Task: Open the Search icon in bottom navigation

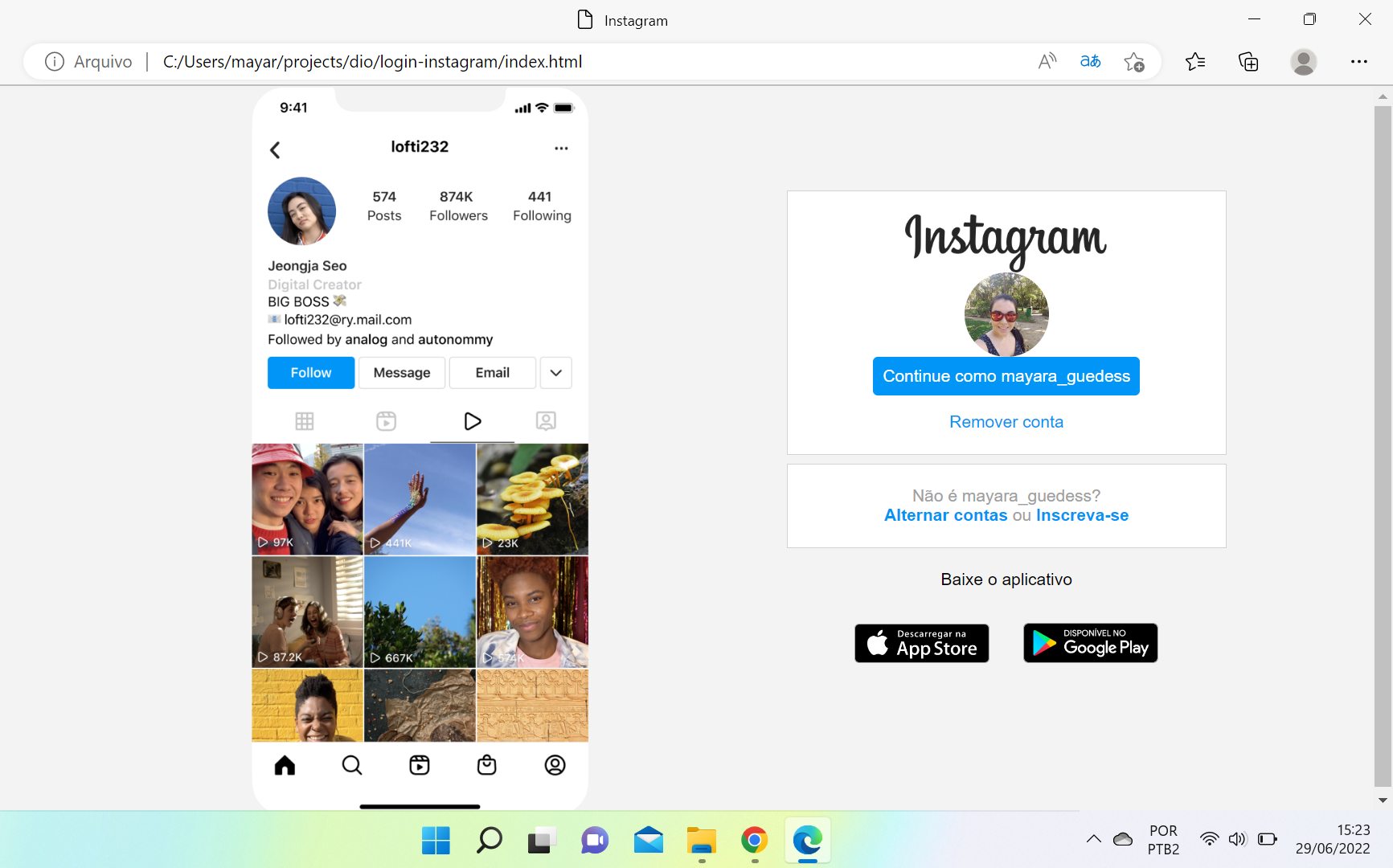Action: point(351,765)
